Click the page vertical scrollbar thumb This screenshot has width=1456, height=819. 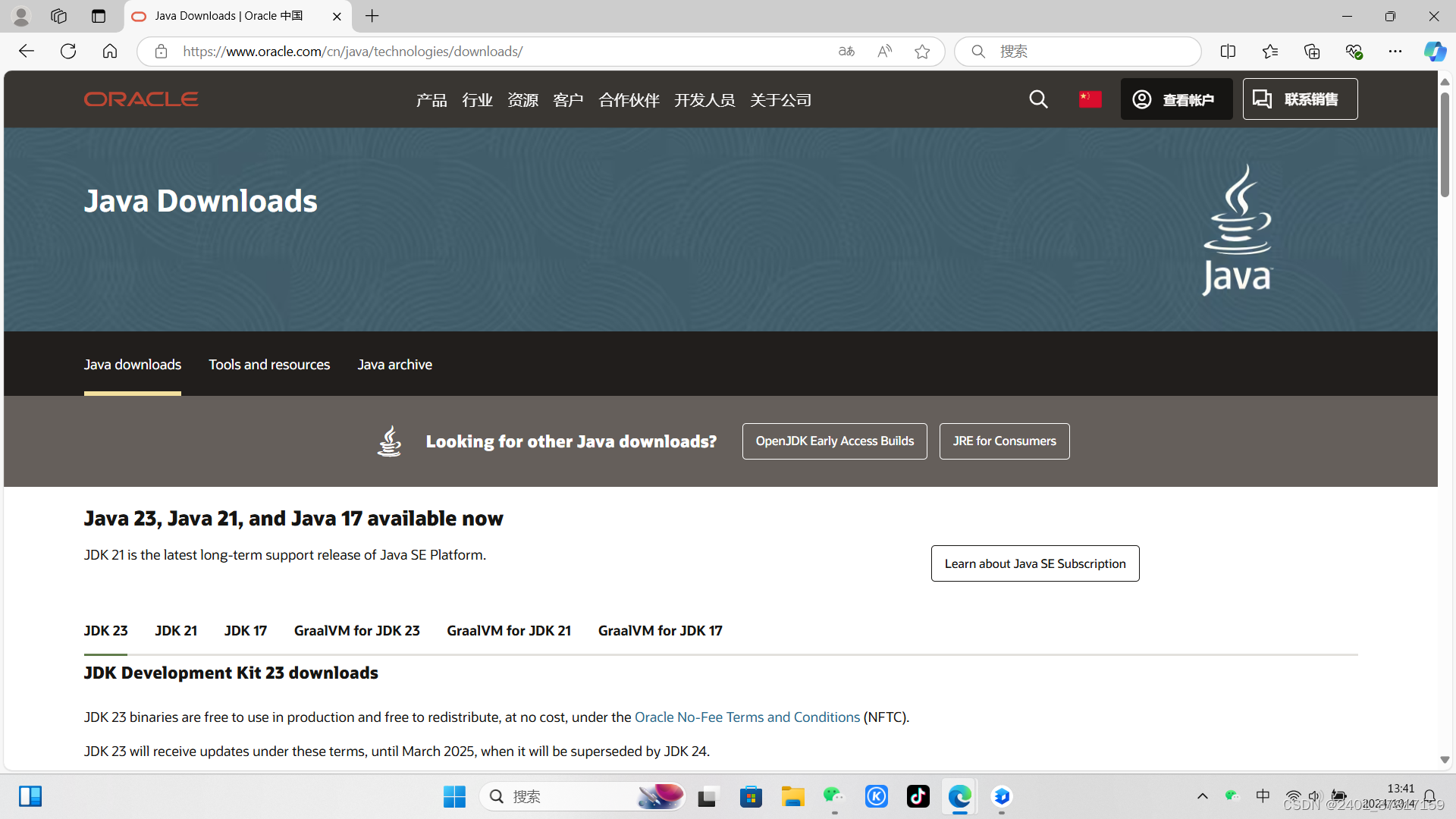click(x=1445, y=144)
